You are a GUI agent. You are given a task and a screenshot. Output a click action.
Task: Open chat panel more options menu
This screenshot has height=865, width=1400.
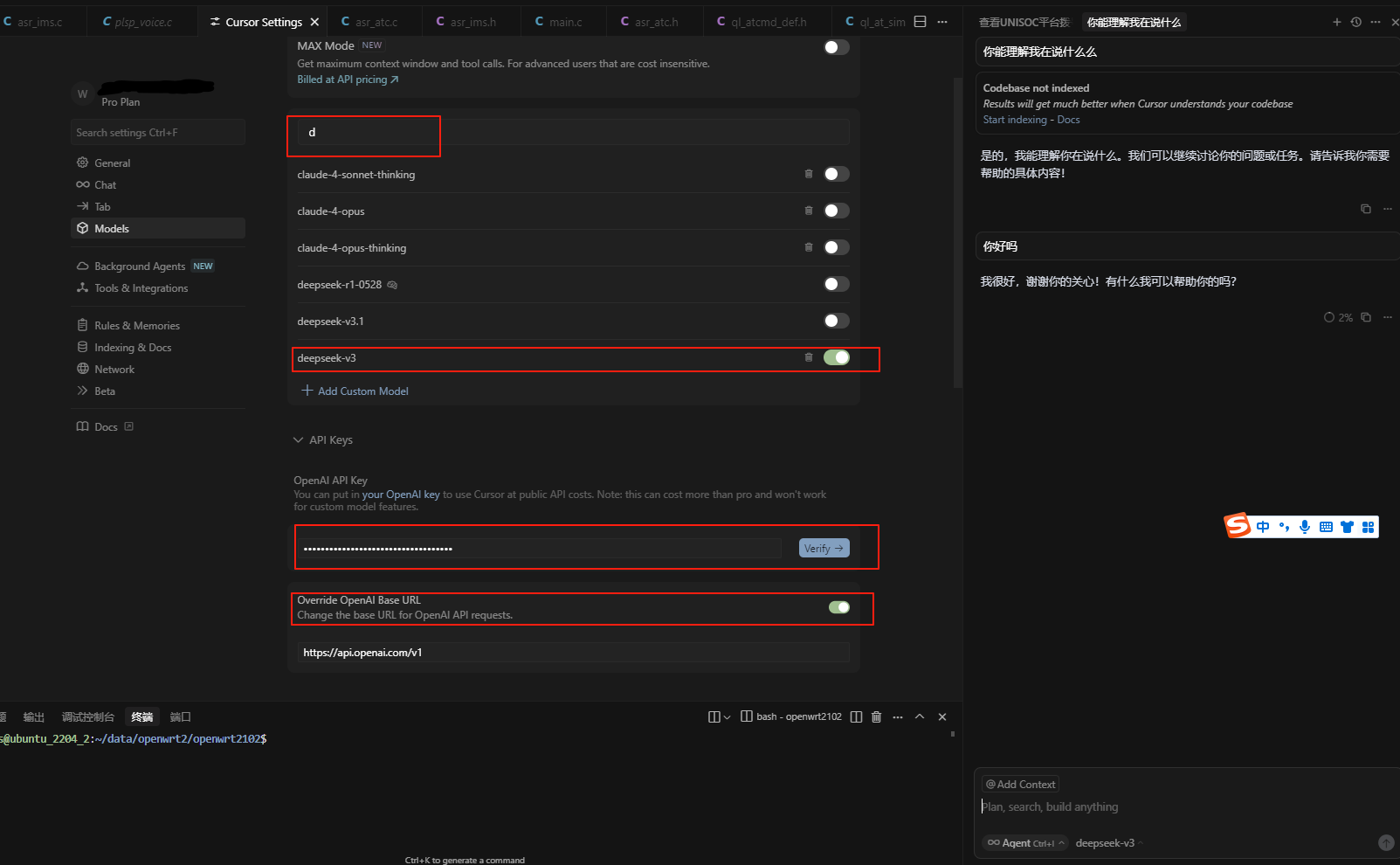(x=1376, y=22)
